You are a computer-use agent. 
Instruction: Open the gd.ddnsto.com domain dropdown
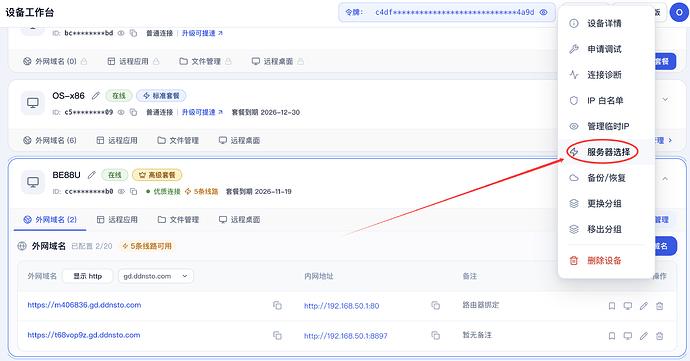tap(156, 276)
